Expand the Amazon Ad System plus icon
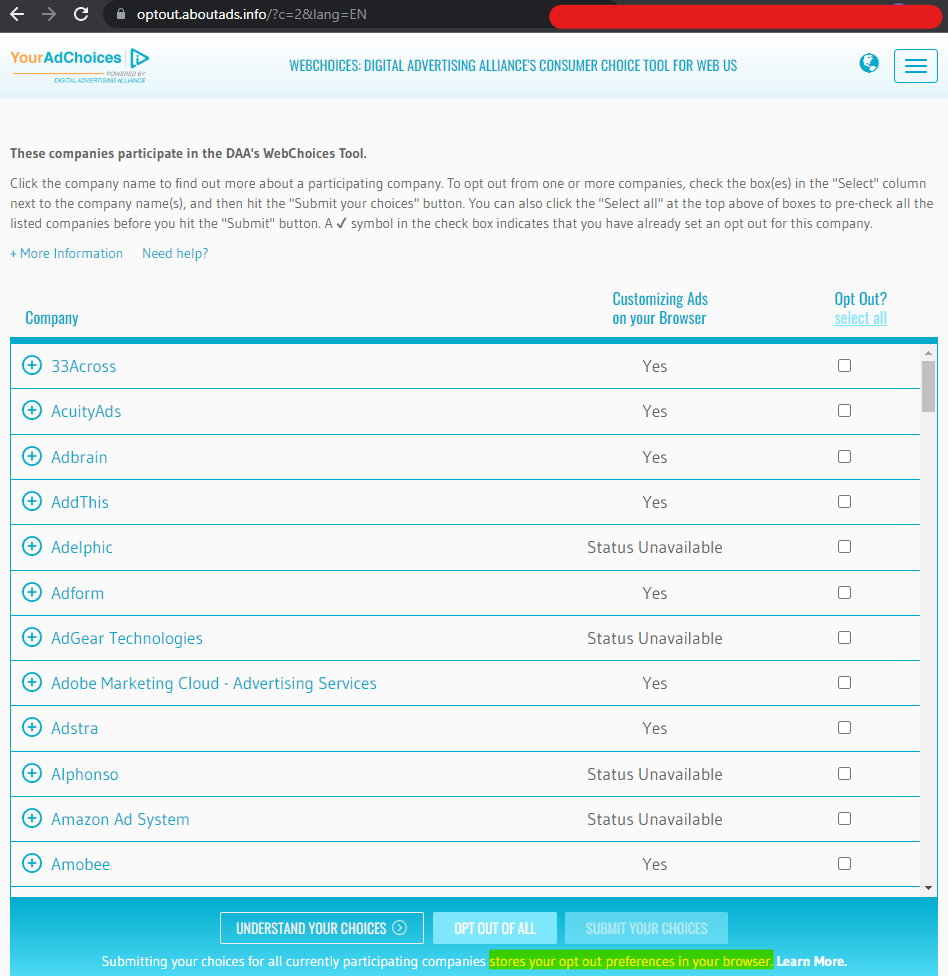 pos(32,818)
